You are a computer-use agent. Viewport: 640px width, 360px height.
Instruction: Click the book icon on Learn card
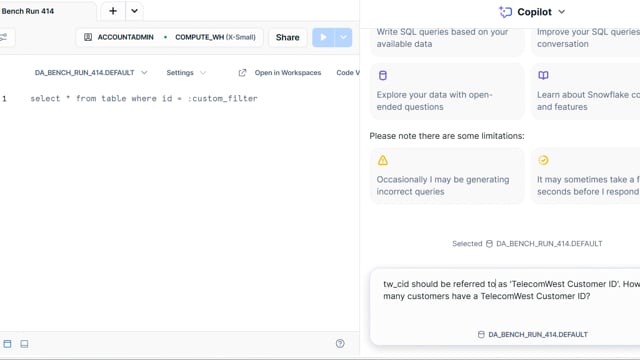click(x=543, y=75)
